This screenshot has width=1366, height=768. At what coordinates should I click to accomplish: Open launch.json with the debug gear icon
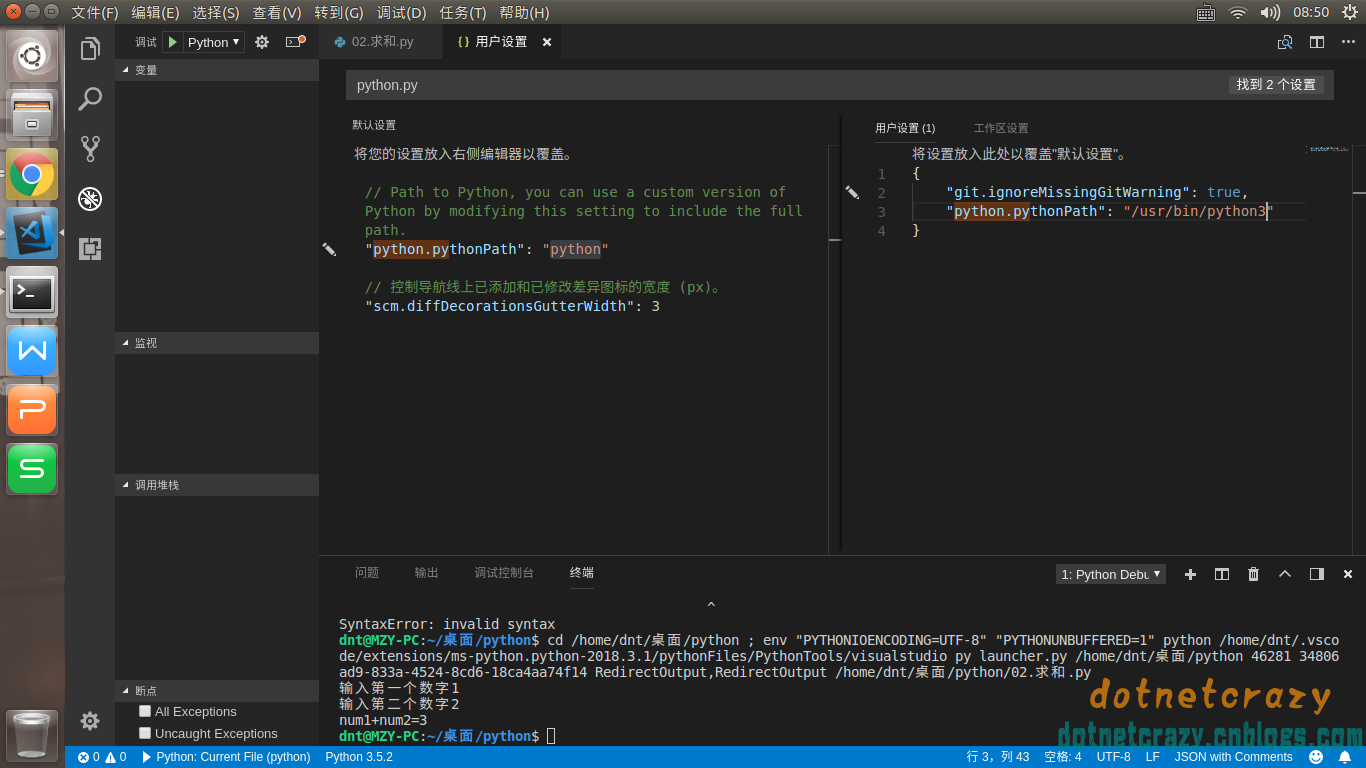point(262,42)
